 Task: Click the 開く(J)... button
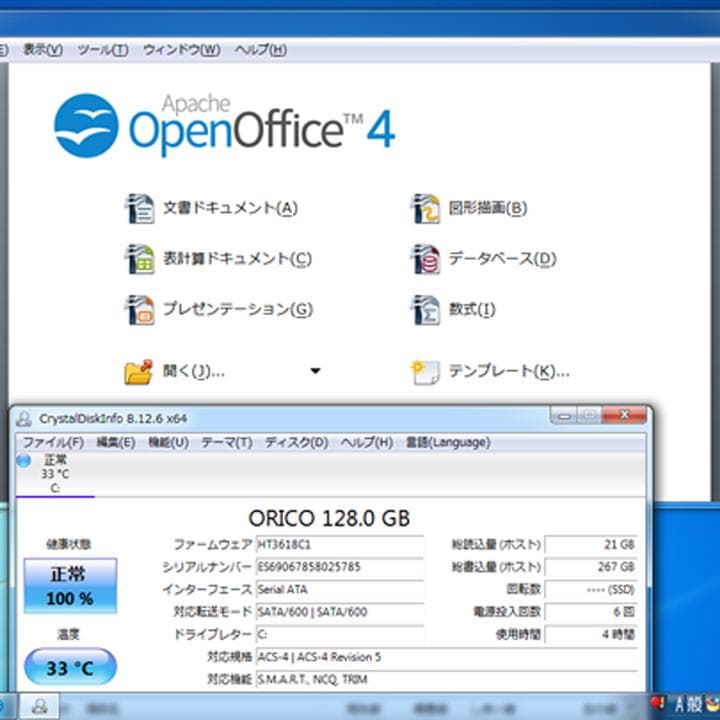[x=194, y=371]
